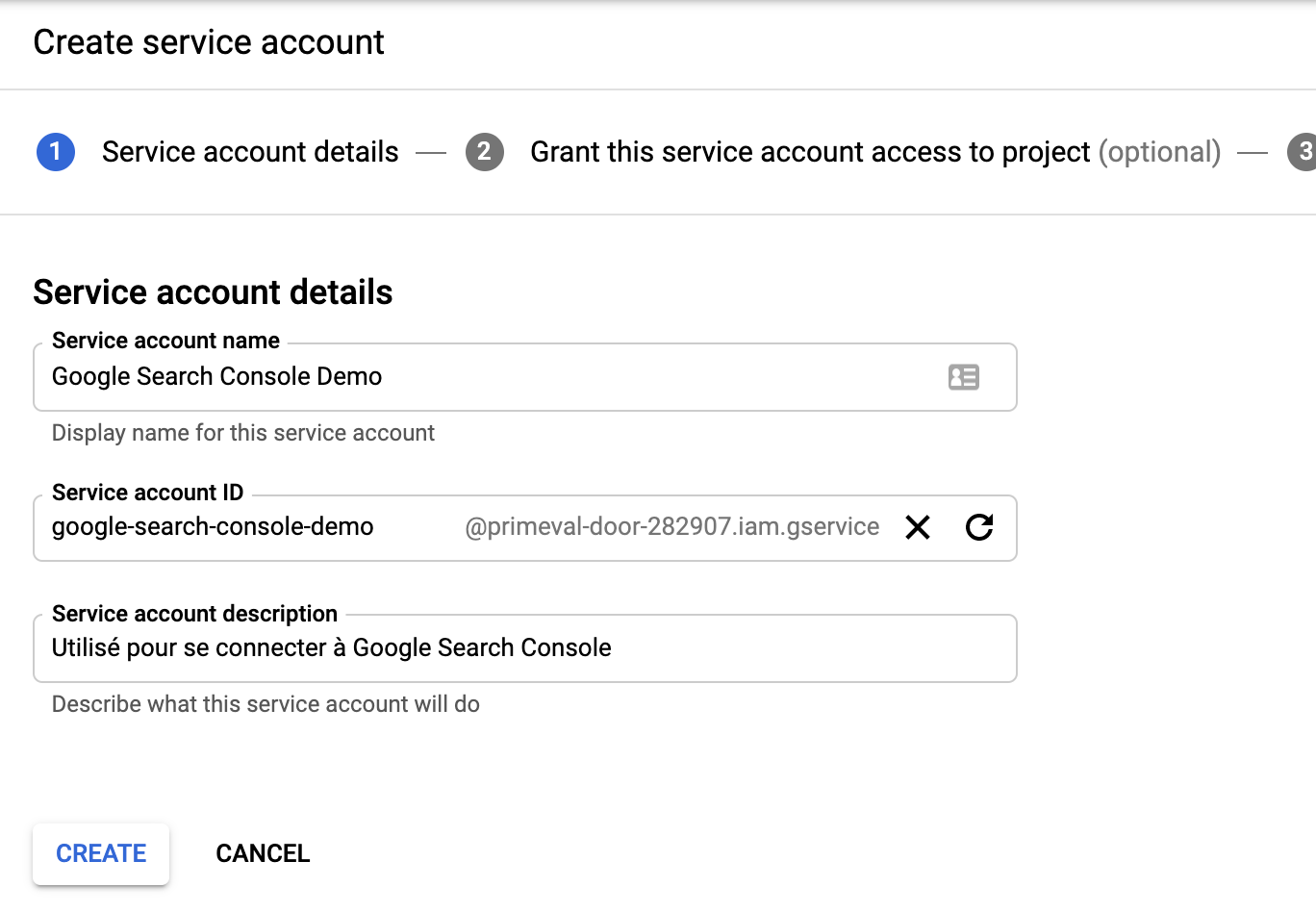Click the contact card icon in name field
This screenshot has height=912, width=1316.
pyautogui.click(x=963, y=377)
